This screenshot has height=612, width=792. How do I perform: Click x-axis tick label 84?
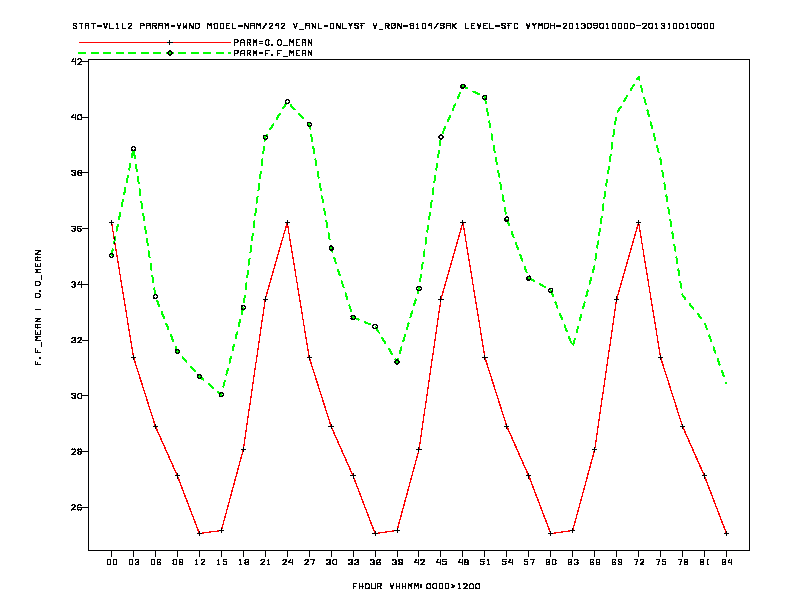[726, 562]
